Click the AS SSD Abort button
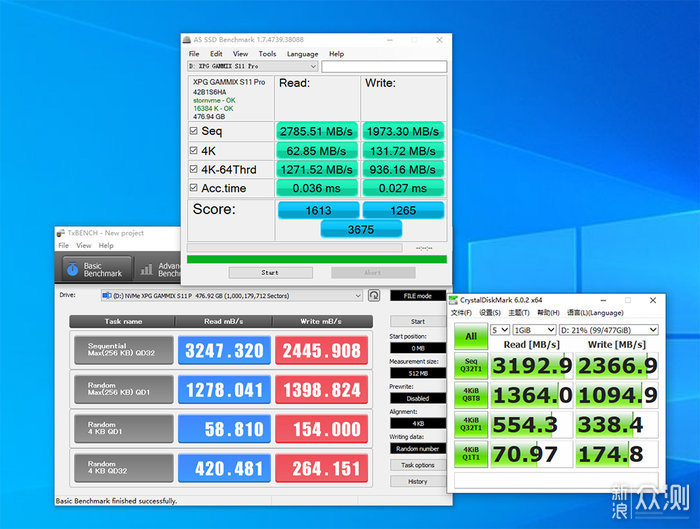The width and height of the screenshot is (700, 529). click(373, 272)
